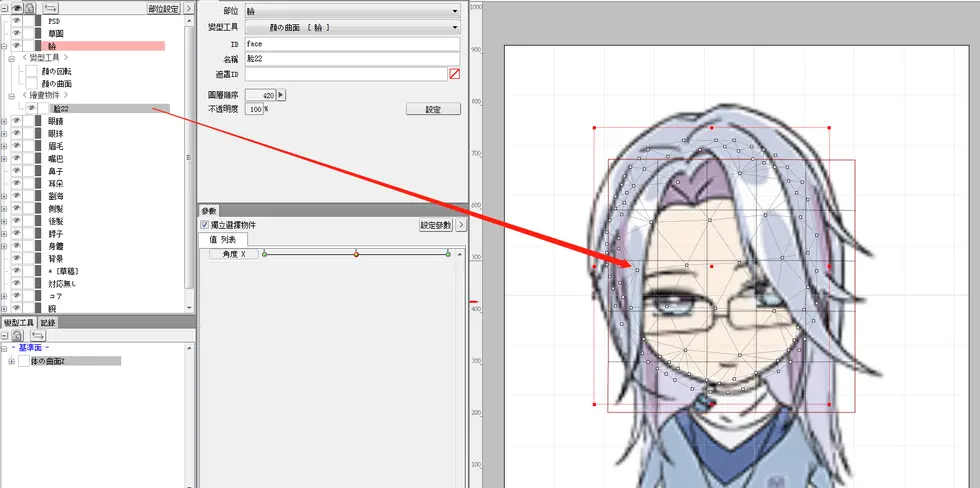This screenshot has width=980, height=488.
Task: Click the lock icon in the deformer panel toolbar
Action: coord(17,336)
